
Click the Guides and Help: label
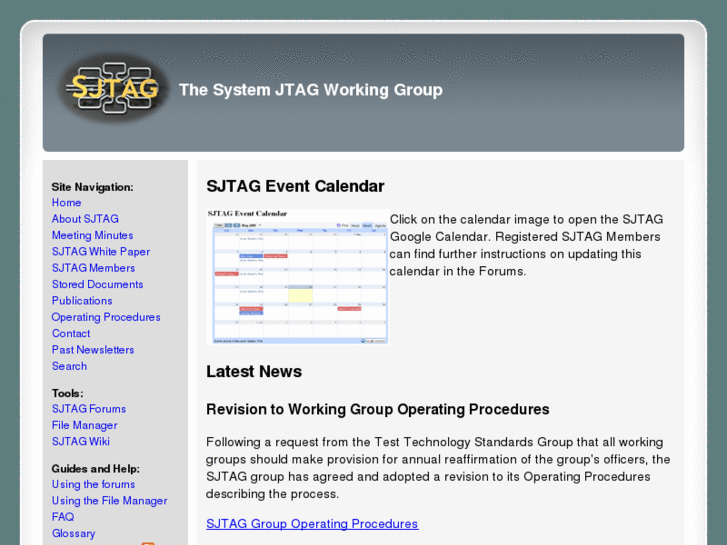coord(96,469)
